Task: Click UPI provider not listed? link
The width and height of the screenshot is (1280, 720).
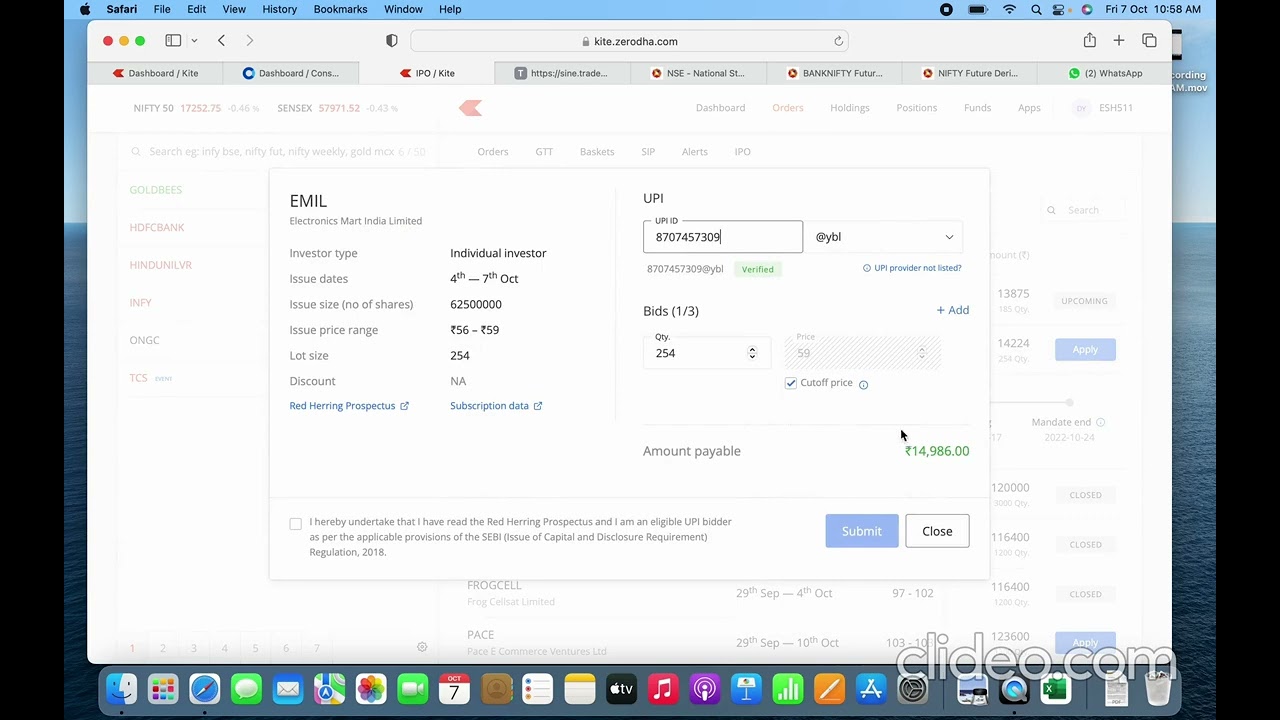Action: click(x=912, y=268)
